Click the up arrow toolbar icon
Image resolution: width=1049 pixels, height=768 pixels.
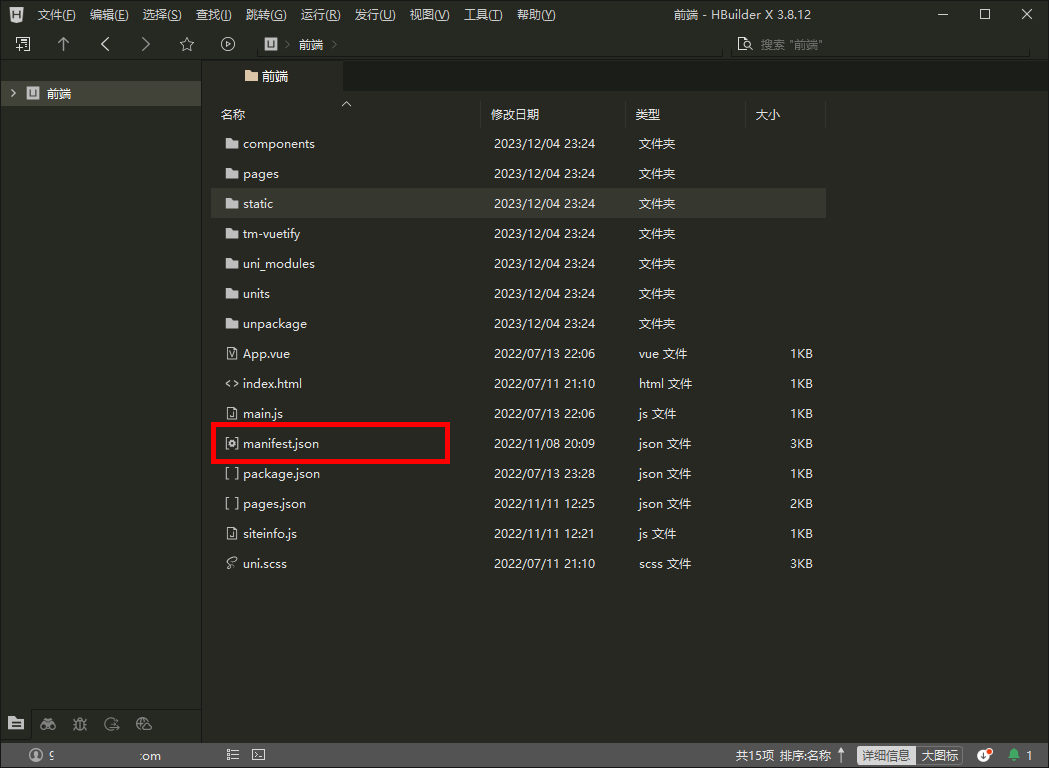[x=64, y=44]
